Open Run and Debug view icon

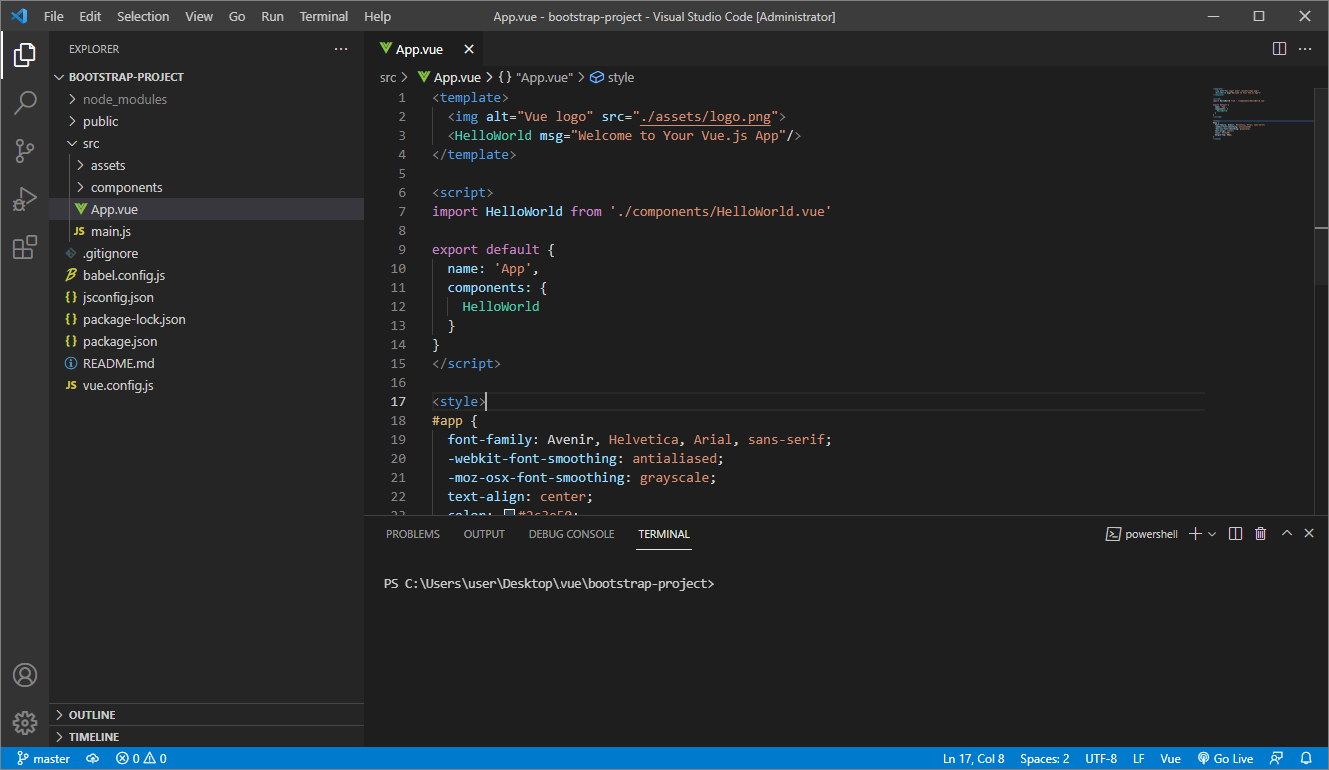click(25, 199)
